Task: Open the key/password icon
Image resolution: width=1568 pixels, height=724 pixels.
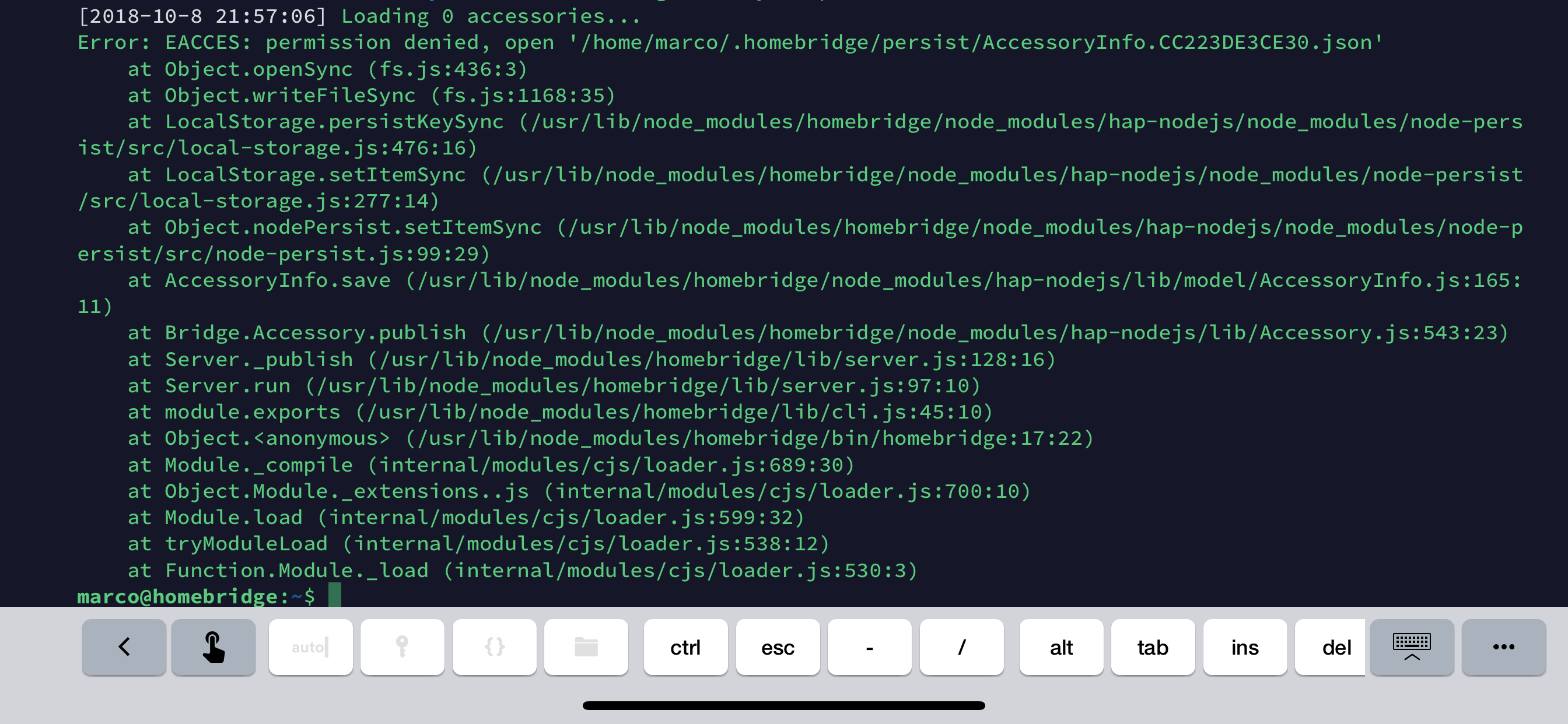Action: point(402,646)
